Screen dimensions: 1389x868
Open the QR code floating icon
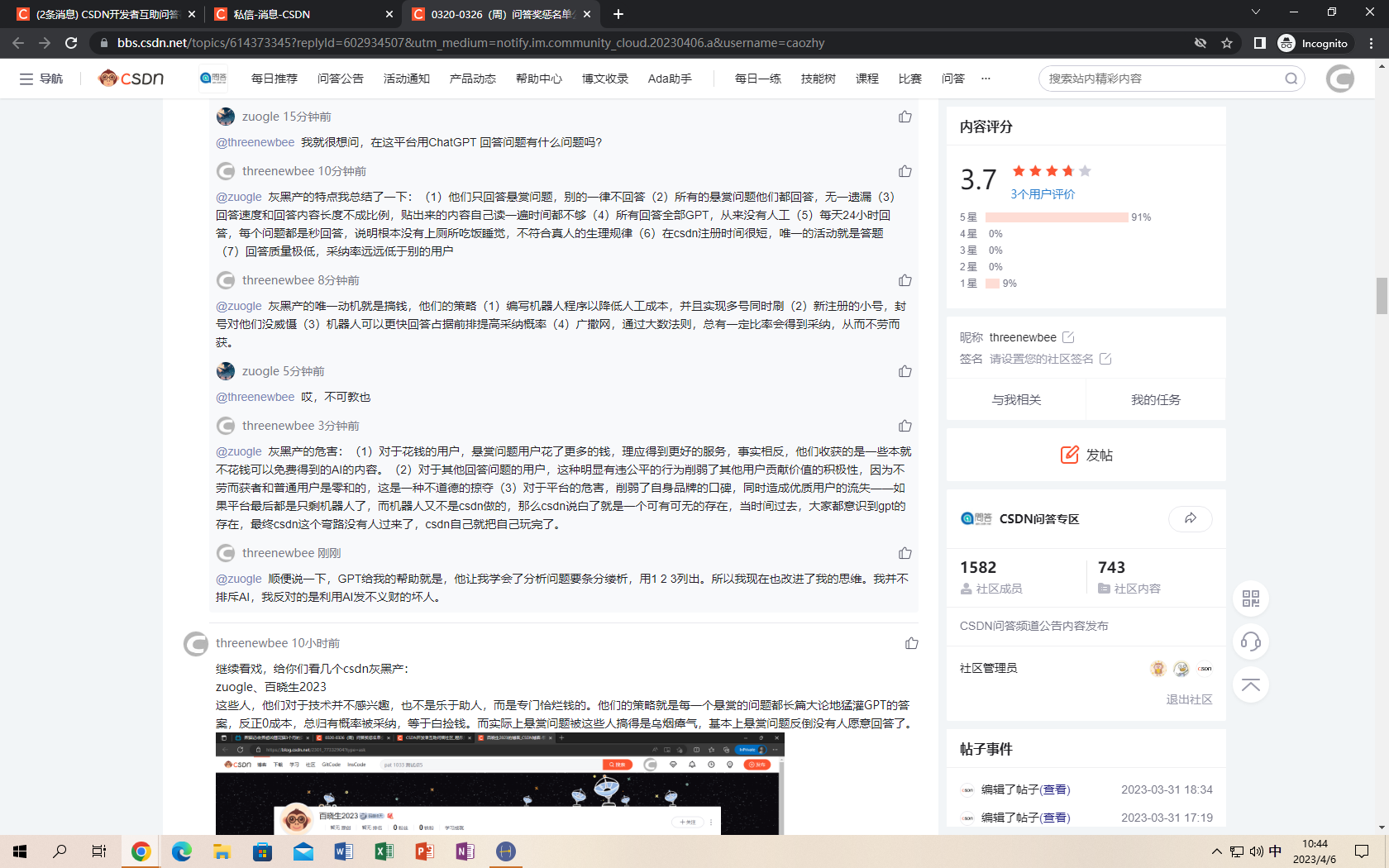(x=1250, y=599)
